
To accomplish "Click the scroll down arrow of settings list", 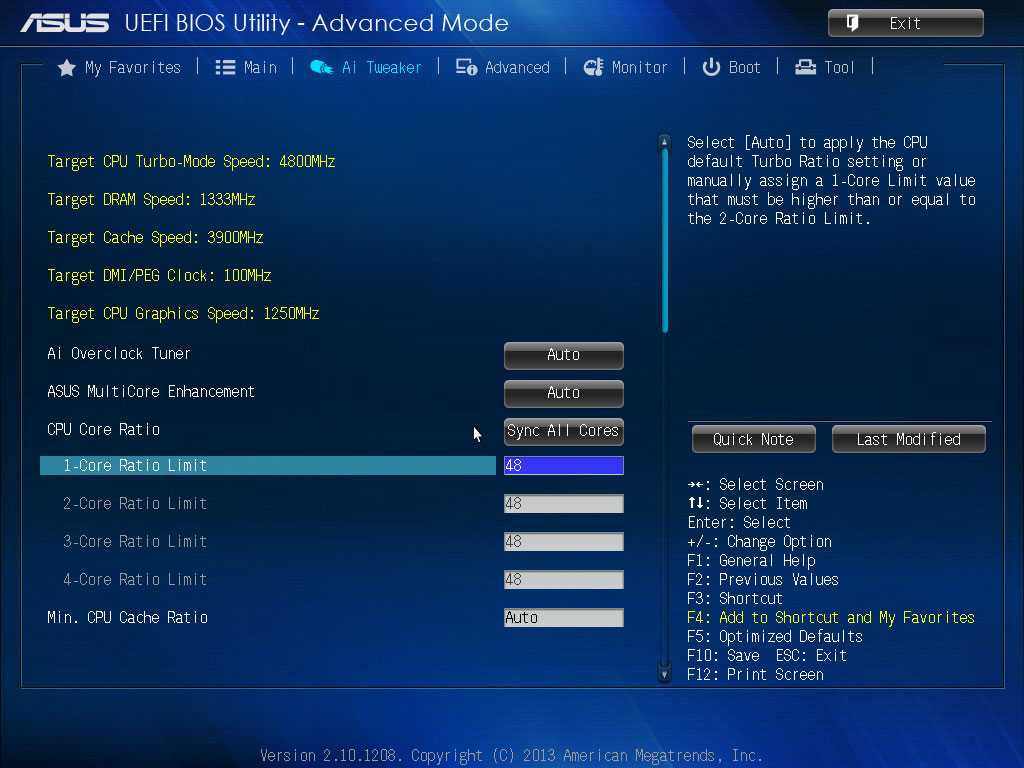I will point(665,674).
